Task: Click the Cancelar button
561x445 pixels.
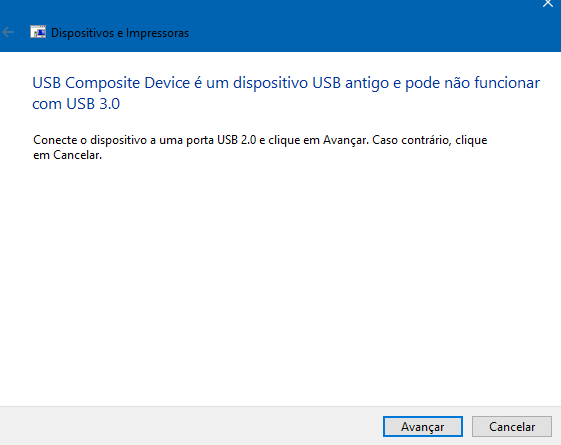Action: 512,426
